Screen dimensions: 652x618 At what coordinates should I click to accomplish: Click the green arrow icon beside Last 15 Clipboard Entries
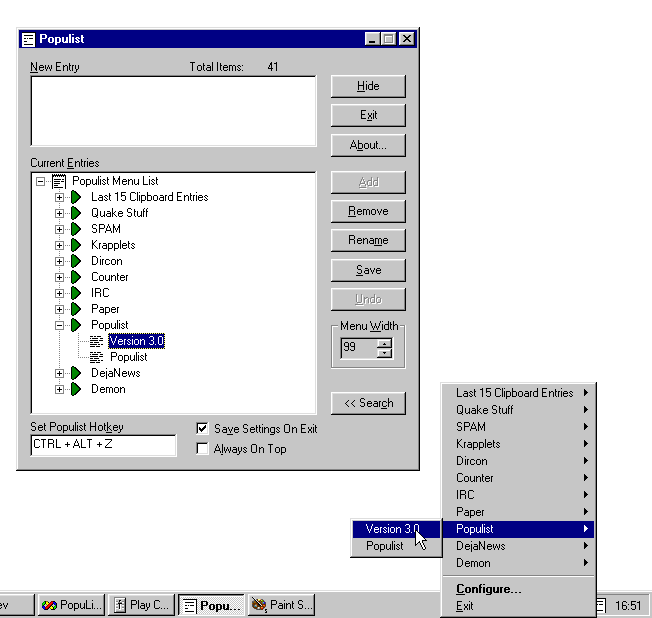pyautogui.click(x=76, y=197)
